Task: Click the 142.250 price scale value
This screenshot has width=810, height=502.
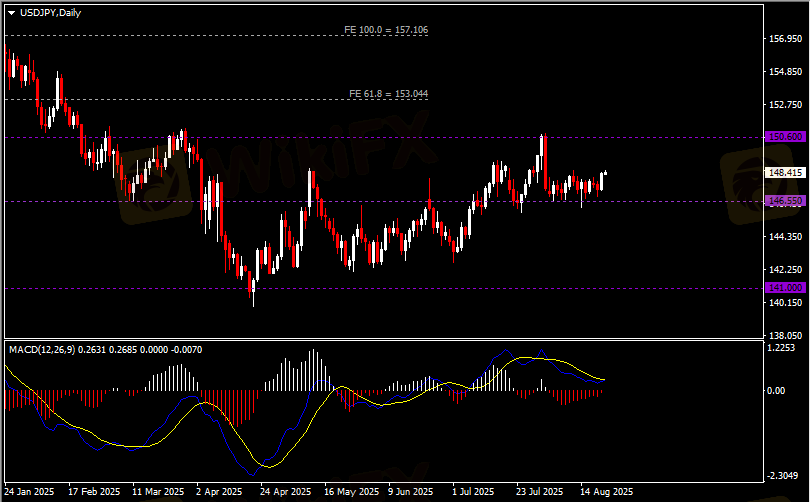Action: [x=785, y=270]
